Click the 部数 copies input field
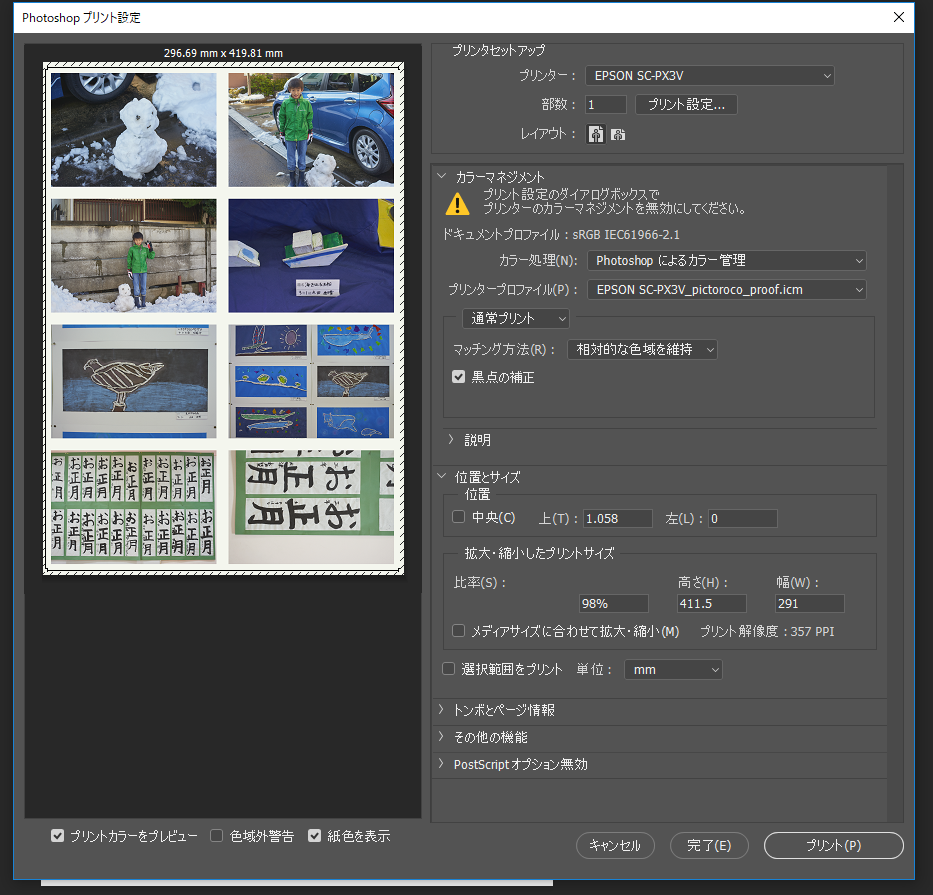This screenshot has height=895, width=933. coord(606,104)
